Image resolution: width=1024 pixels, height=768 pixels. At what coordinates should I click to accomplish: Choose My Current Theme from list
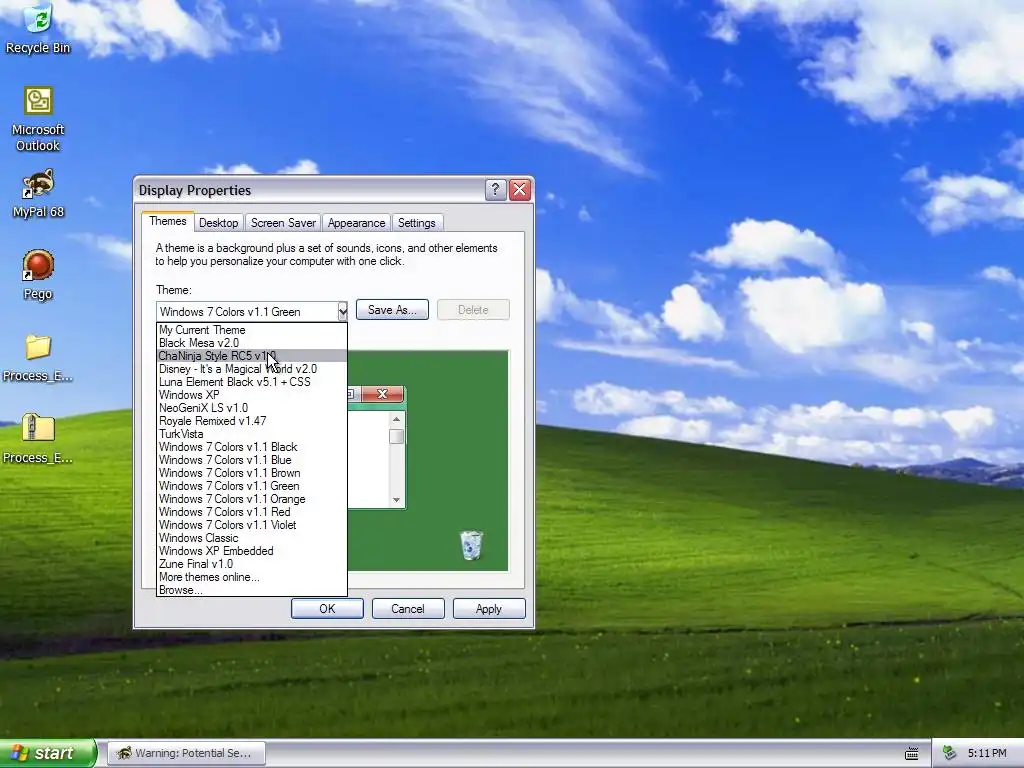(x=252, y=330)
